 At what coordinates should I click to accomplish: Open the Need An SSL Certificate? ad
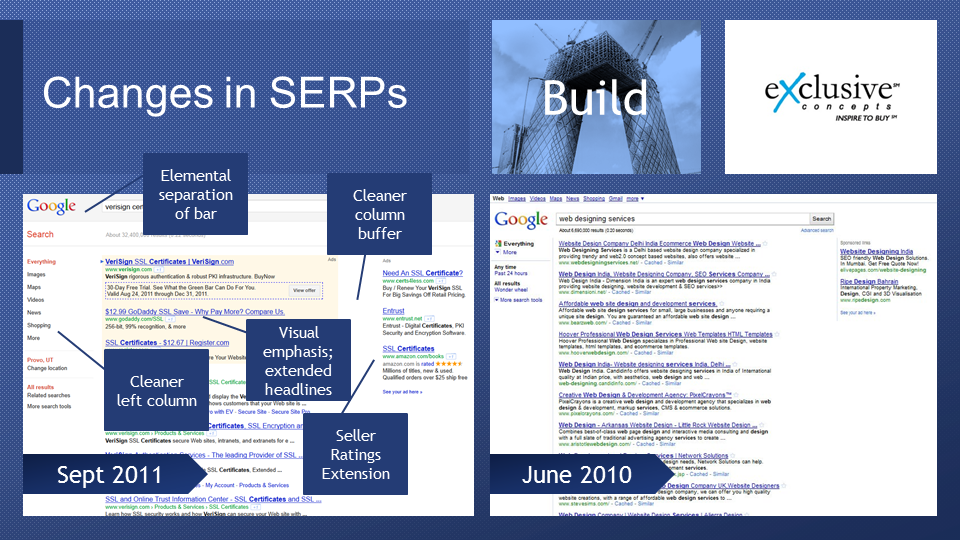[422, 273]
